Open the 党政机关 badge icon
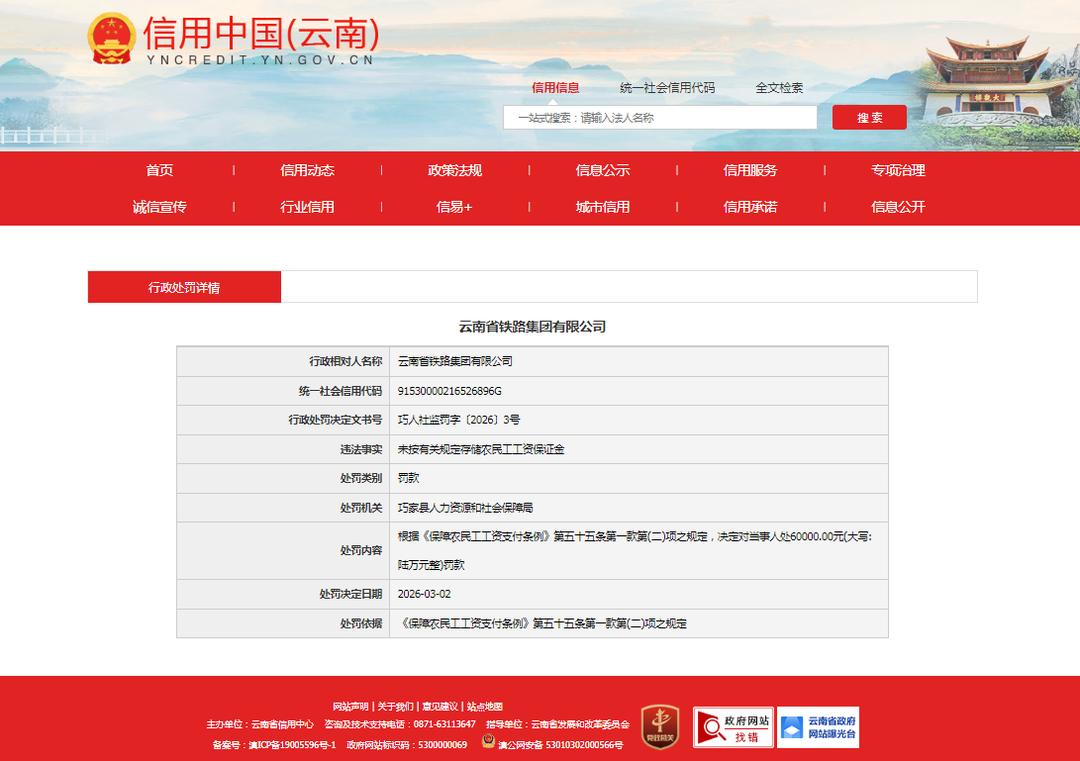Screen dimensions: 1080x761 661,726
